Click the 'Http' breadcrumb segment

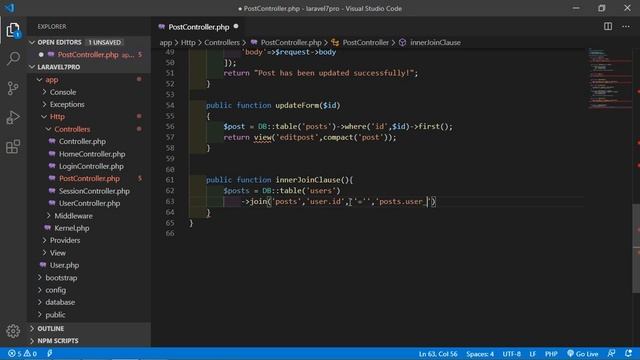pyautogui.click(x=188, y=42)
